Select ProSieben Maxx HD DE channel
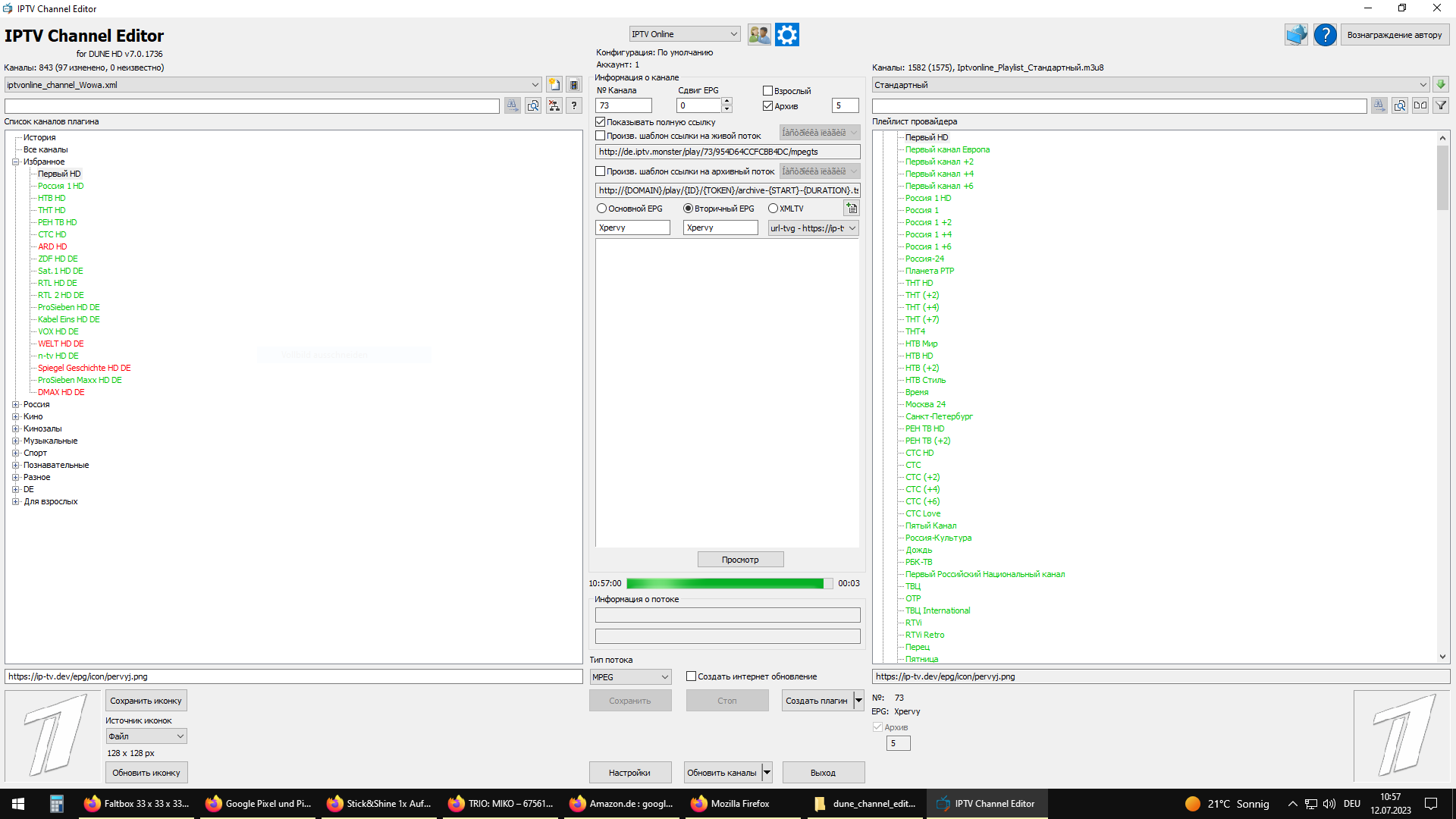 point(80,380)
